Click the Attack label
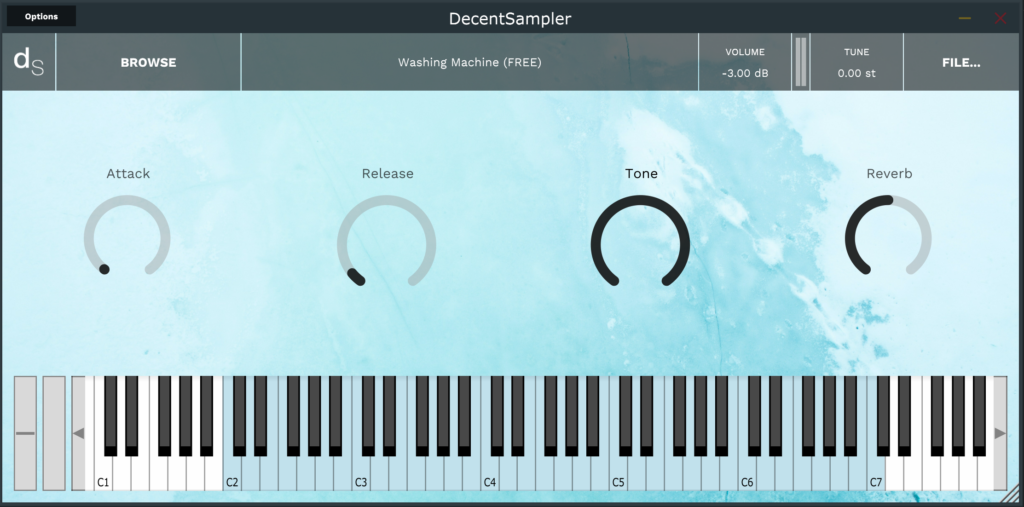Viewport: 1024px width, 507px height. coord(128,173)
